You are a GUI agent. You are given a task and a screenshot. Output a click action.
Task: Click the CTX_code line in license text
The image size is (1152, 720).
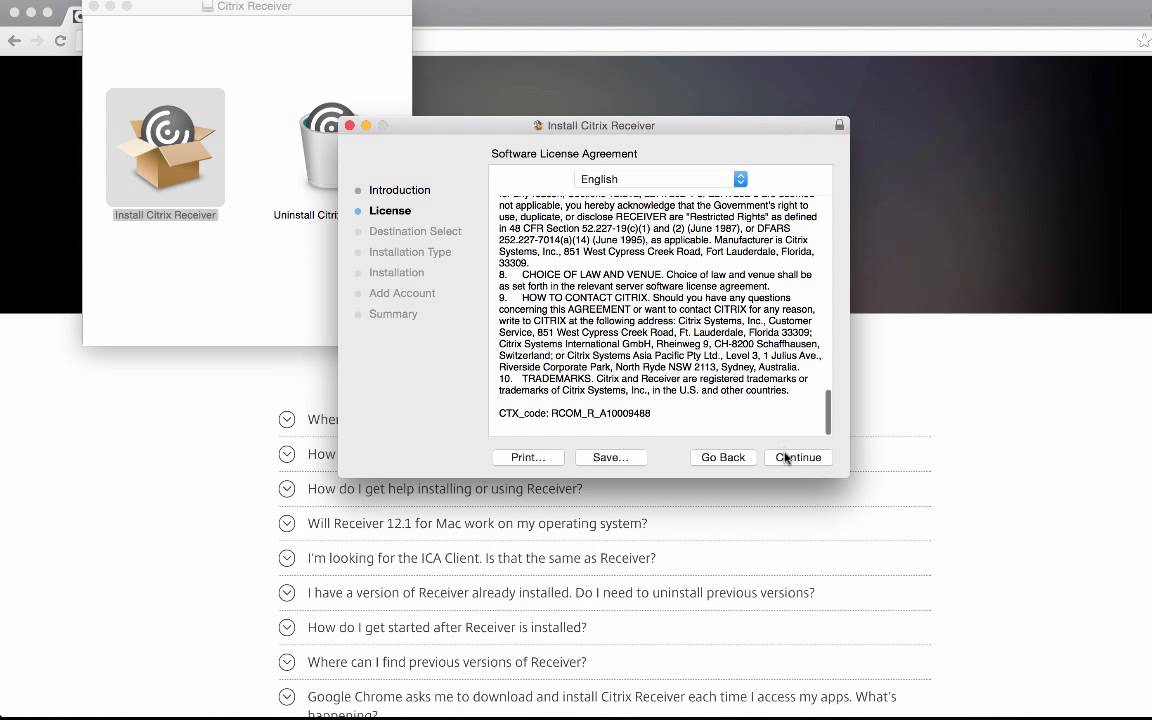click(x=575, y=413)
